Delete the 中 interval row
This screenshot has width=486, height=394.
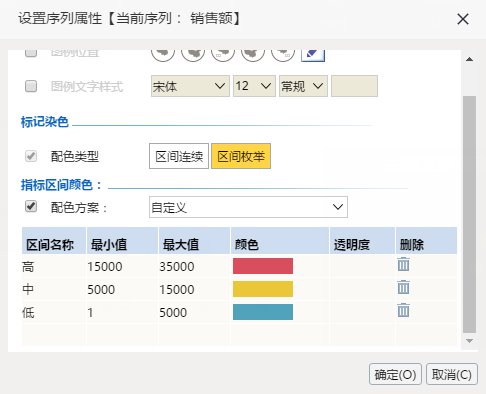coord(403,287)
